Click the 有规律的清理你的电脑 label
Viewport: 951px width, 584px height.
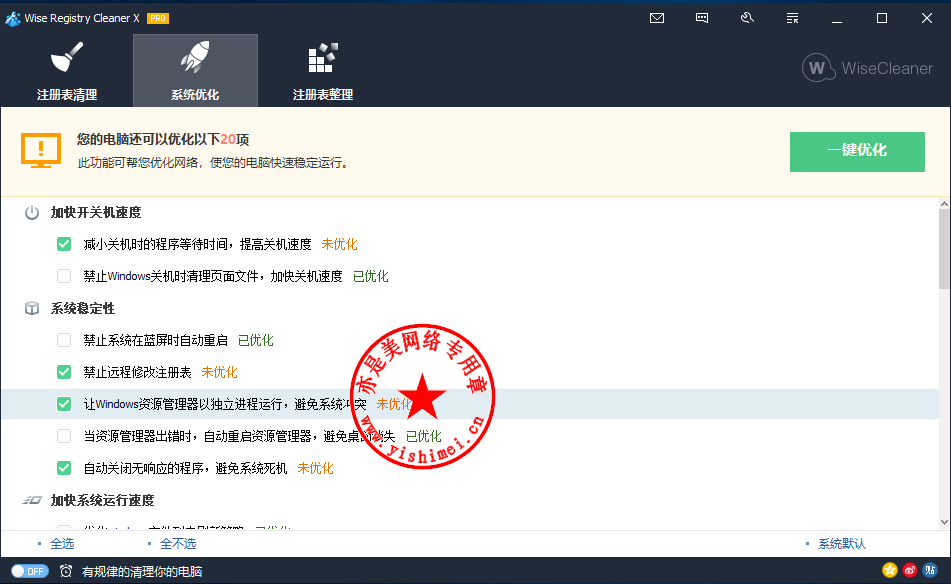pos(142,571)
